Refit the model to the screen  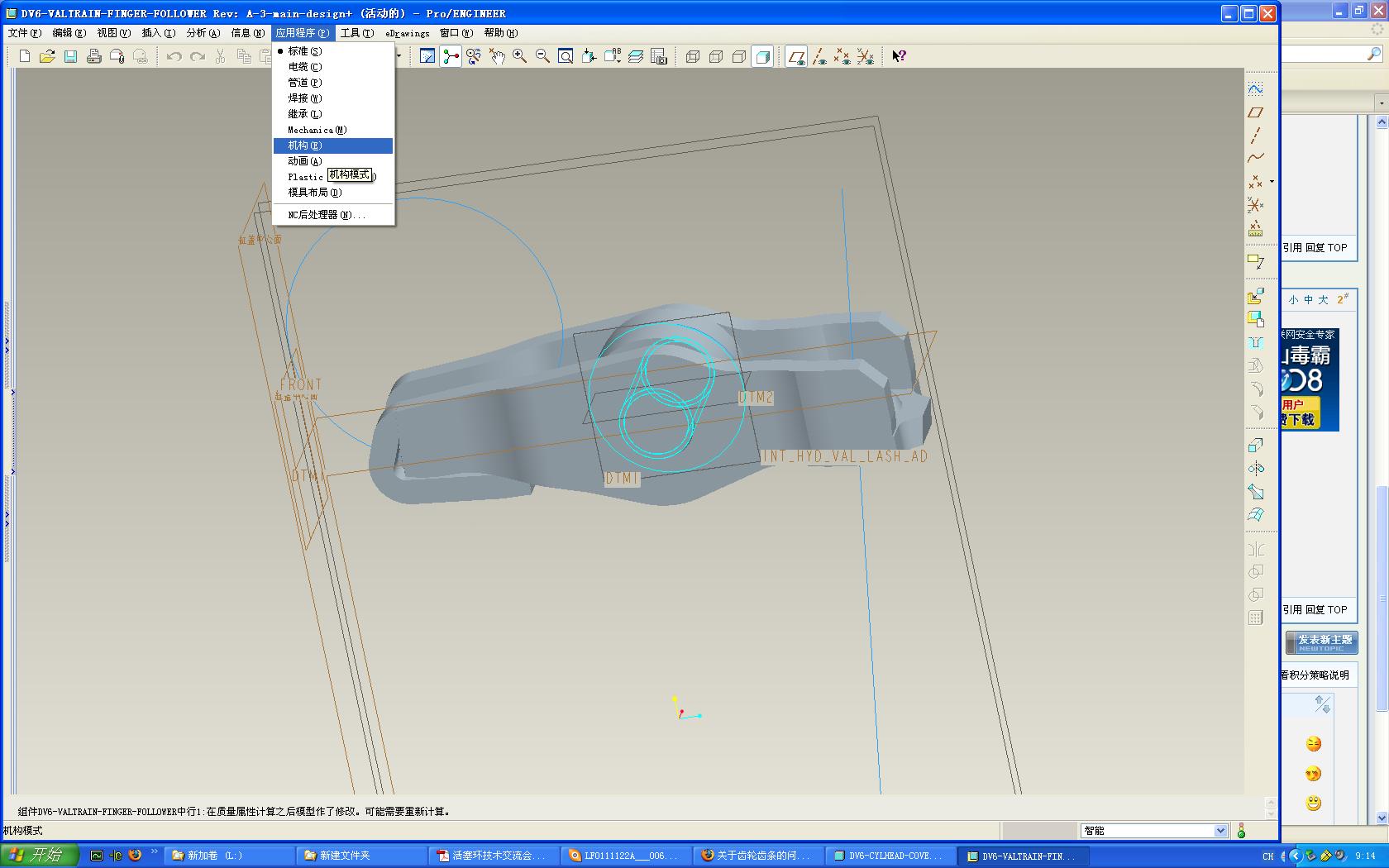click(566, 56)
